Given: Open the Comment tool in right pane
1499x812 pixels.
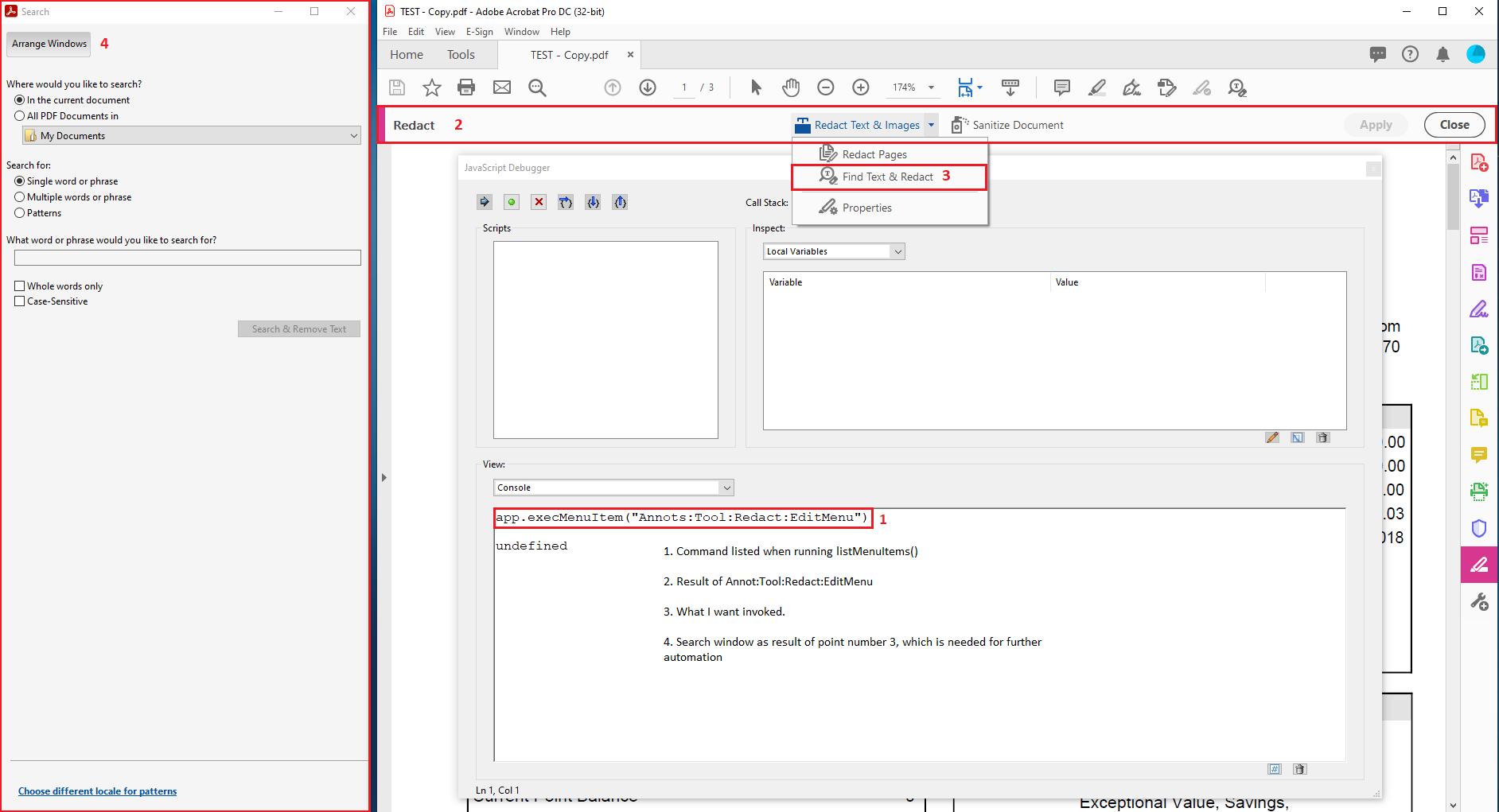Looking at the screenshot, I should pos(1479,455).
